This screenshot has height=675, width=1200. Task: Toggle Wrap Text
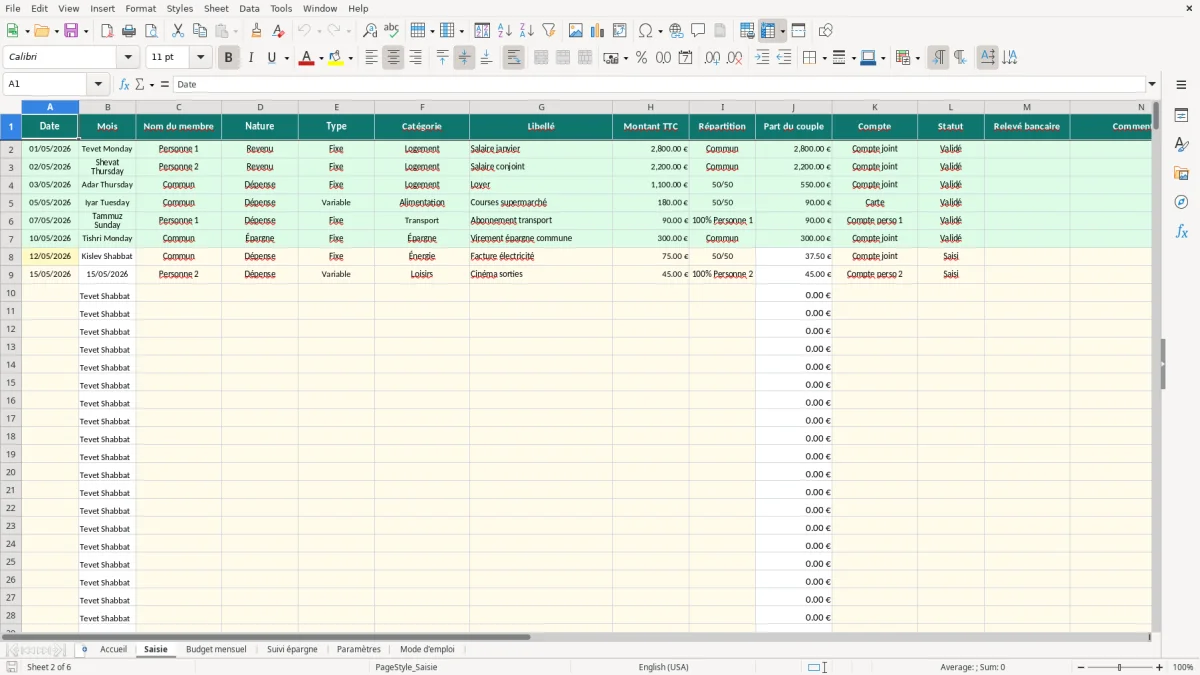click(513, 58)
